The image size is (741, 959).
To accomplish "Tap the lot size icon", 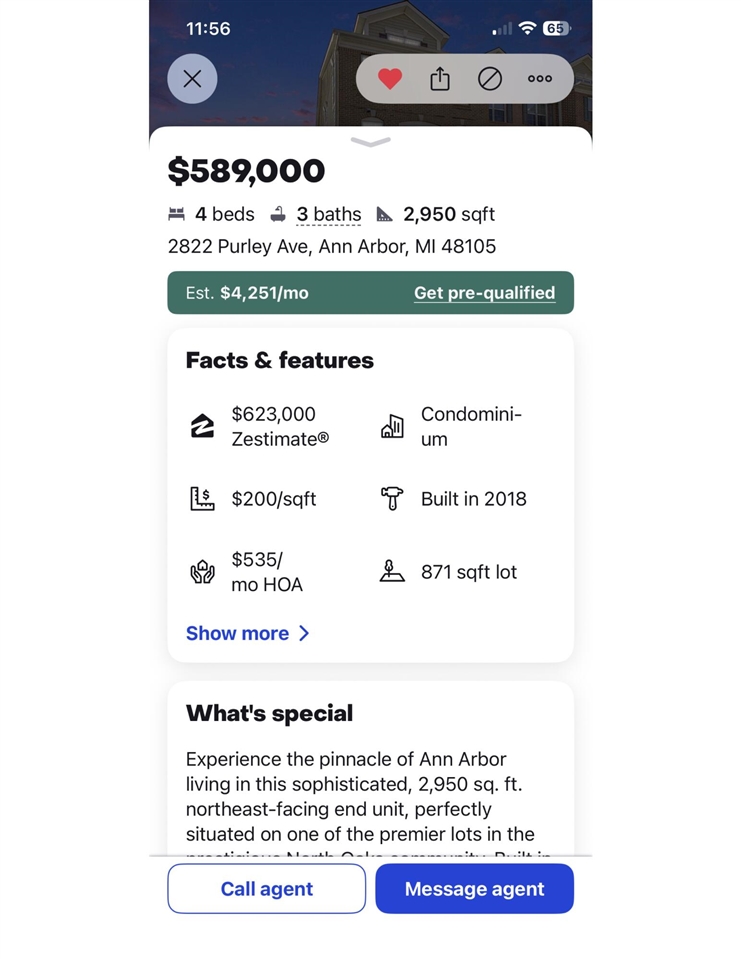I will tap(392, 572).
